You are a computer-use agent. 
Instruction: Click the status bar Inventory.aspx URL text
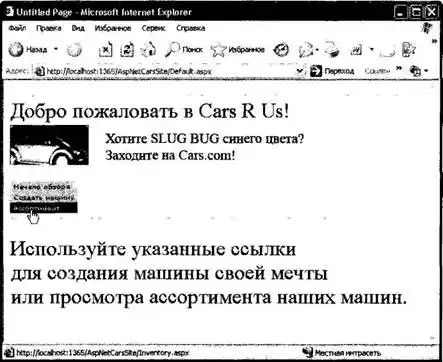(103, 353)
